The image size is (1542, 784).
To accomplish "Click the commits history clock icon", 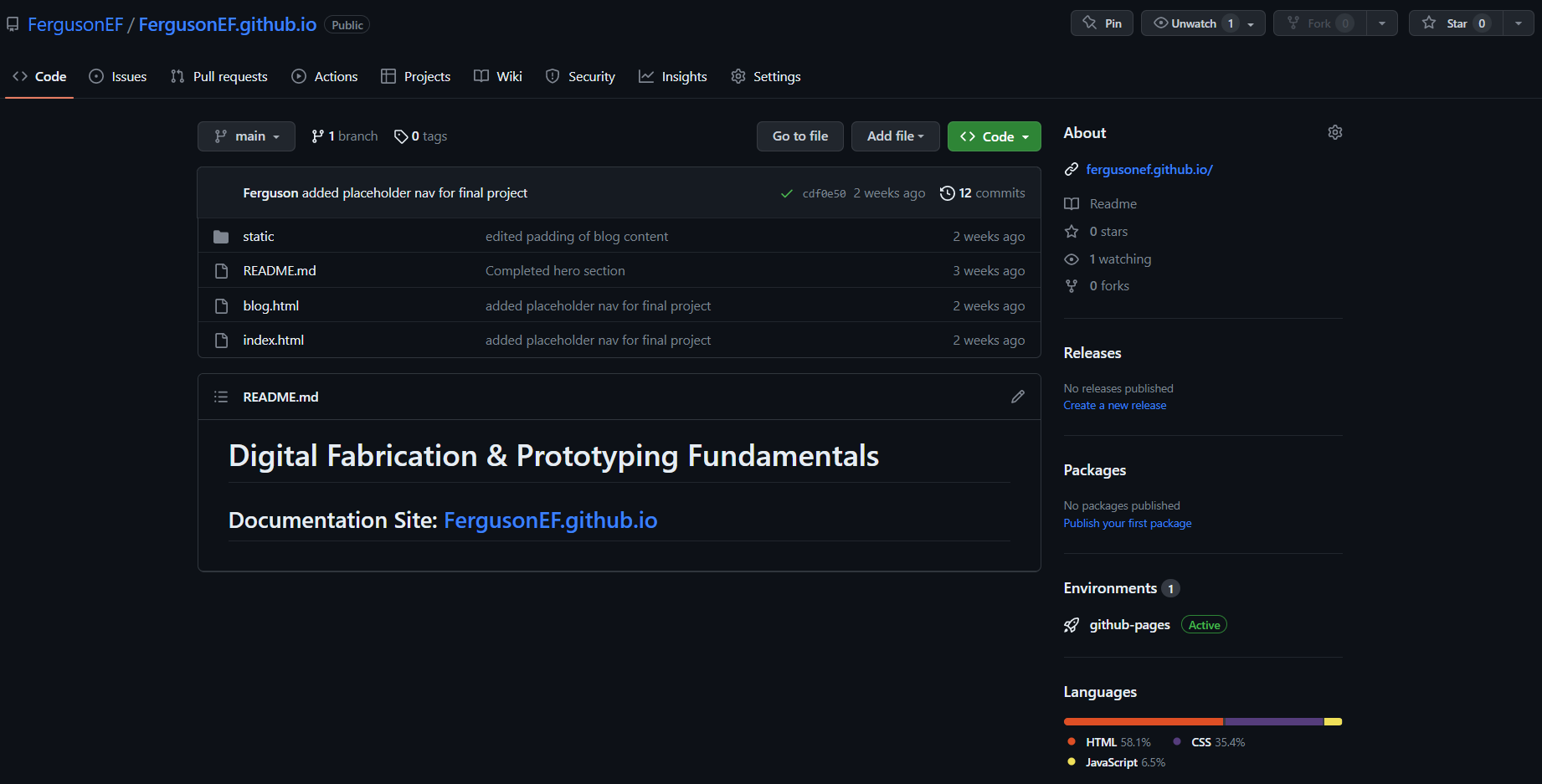I will coord(948,193).
